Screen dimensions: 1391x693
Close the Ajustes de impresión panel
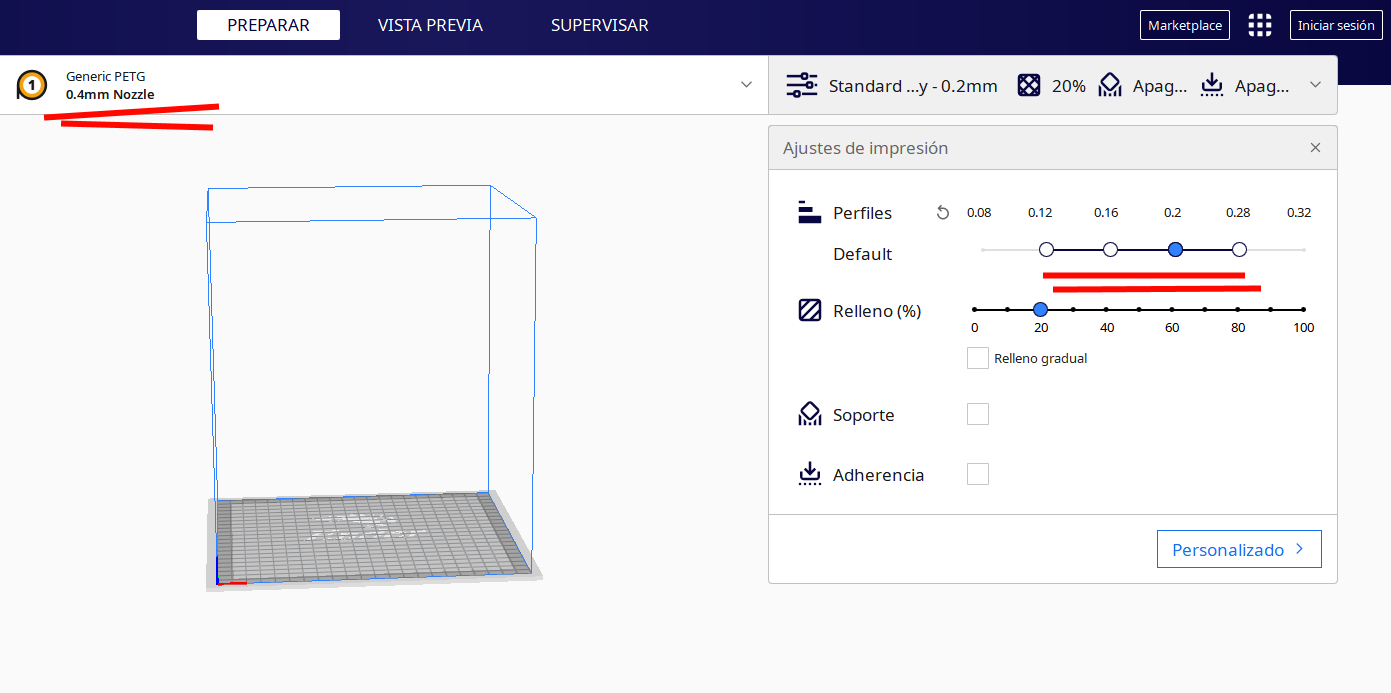tap(1315, 148)
